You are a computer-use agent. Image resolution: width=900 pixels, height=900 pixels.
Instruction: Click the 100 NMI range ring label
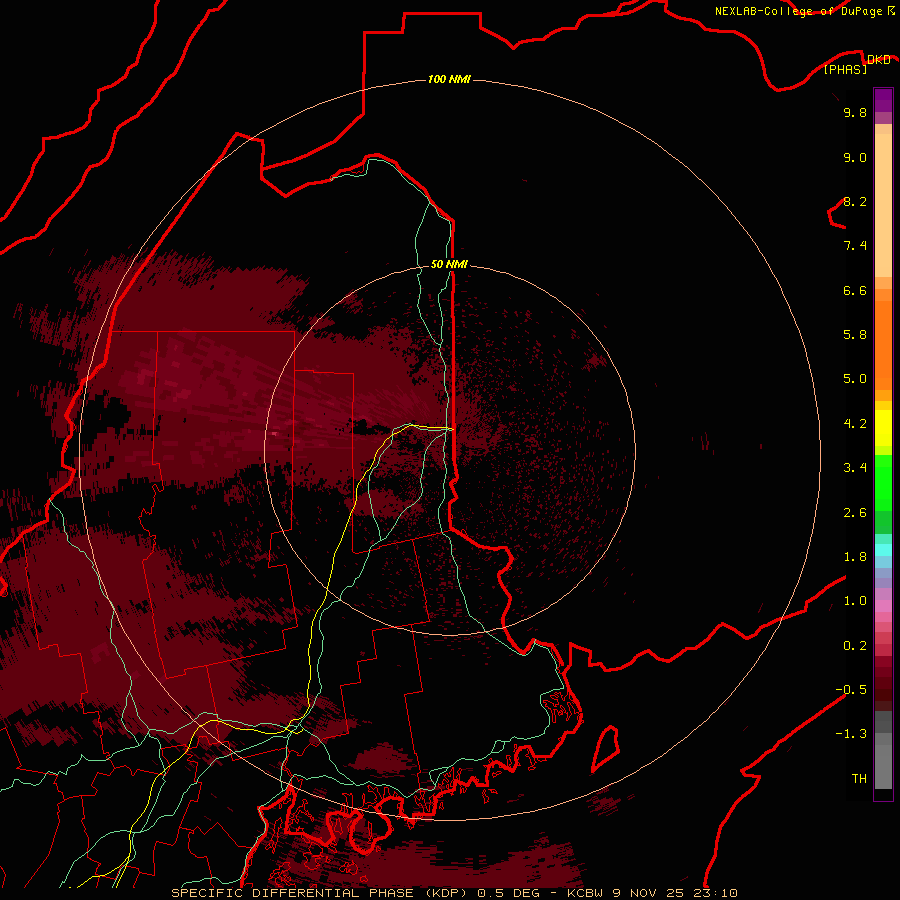(x=449, y=79)
